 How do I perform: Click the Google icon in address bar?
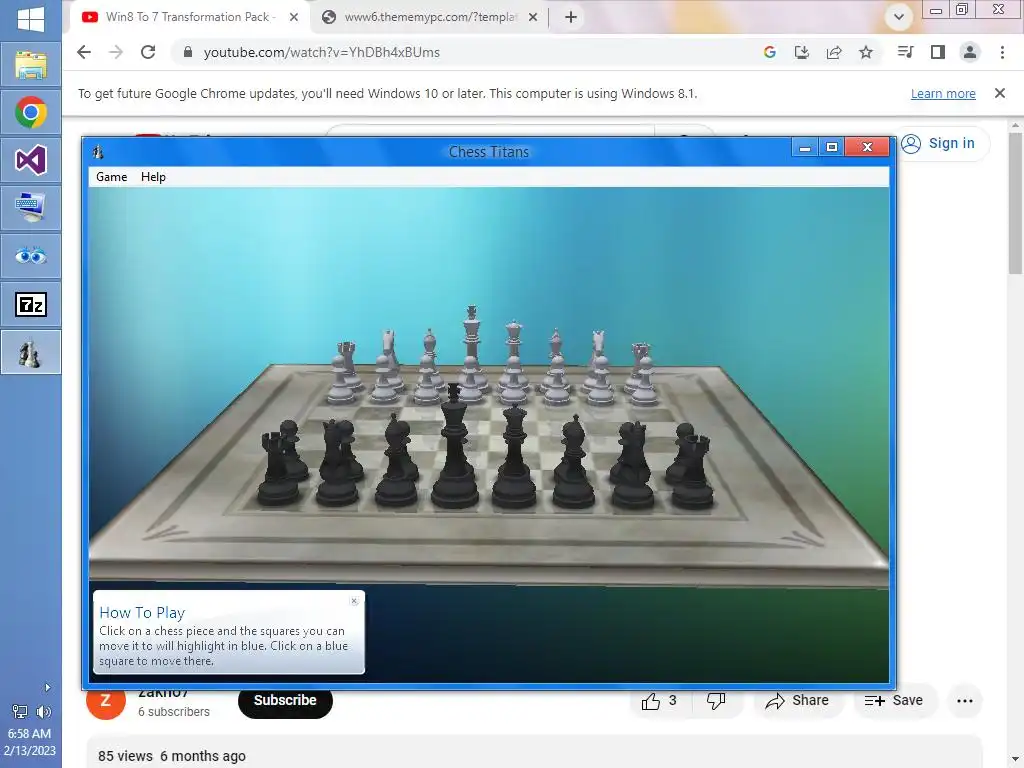(769, 52)
